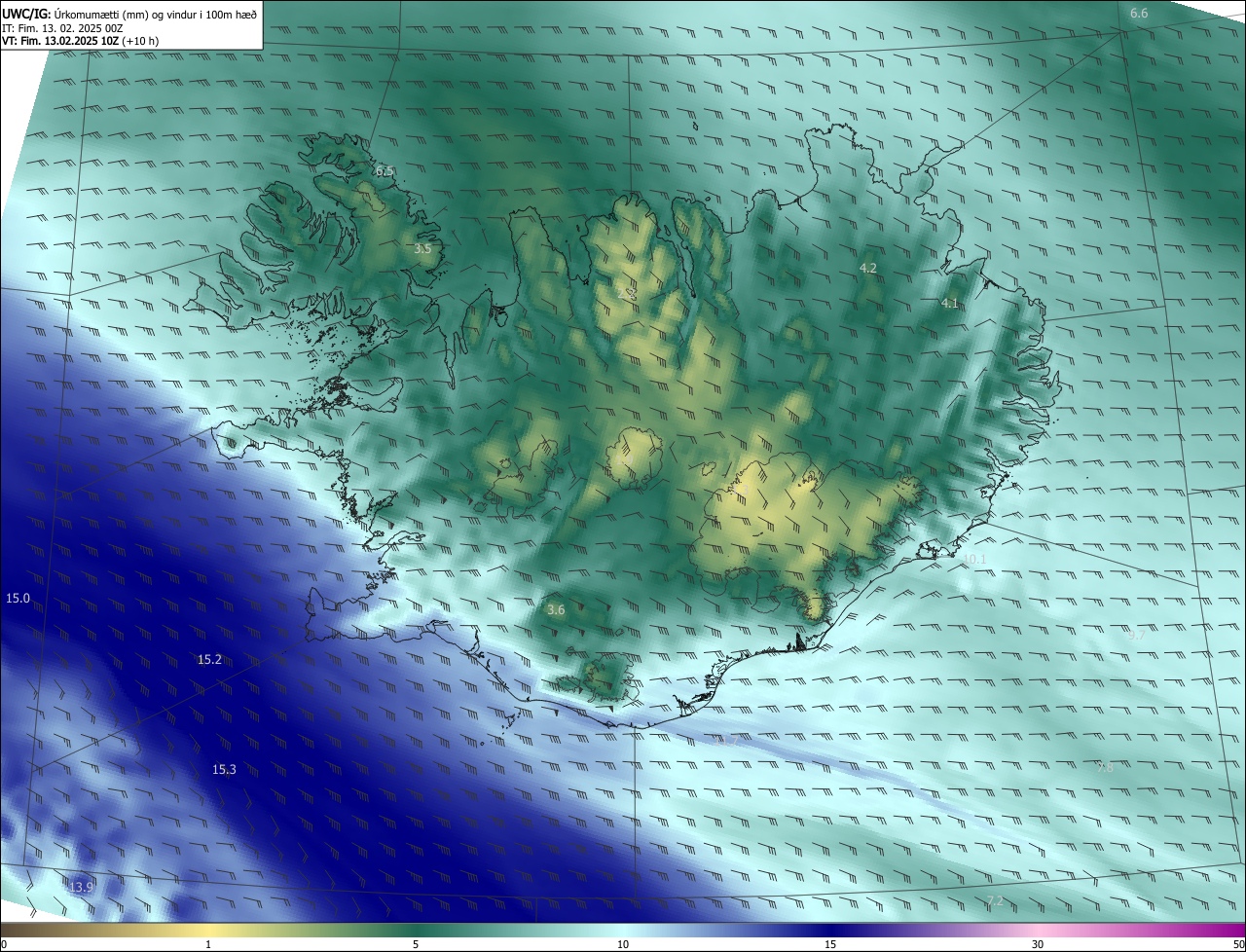Click the 7.2 value label on the map
Screen dimensions: 1246x952
994,901
